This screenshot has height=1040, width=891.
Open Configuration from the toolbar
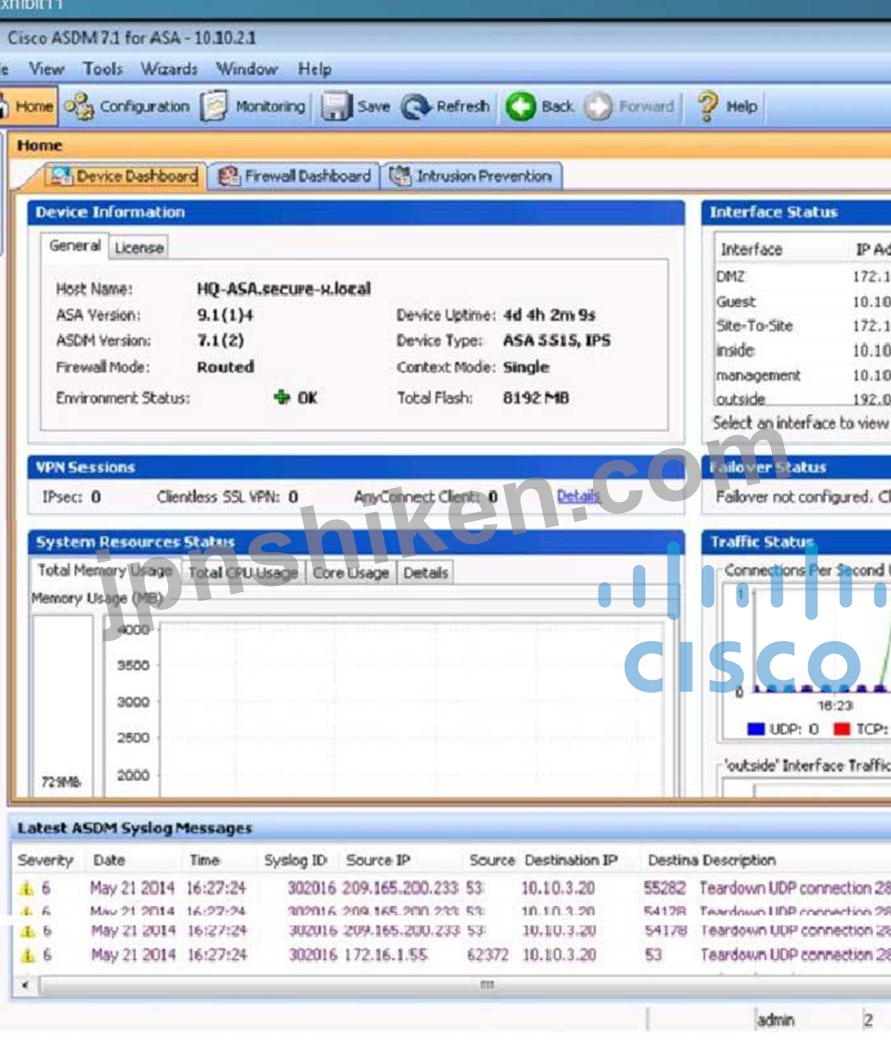(x=127, y=106)
